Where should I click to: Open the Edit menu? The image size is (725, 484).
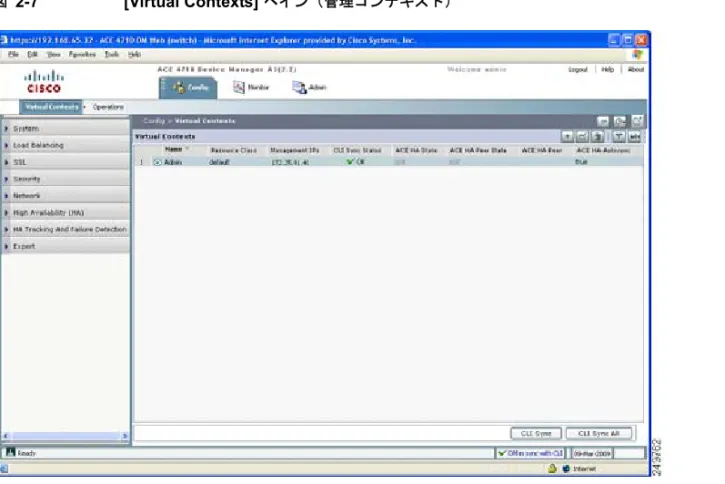(x=32, y=55)
